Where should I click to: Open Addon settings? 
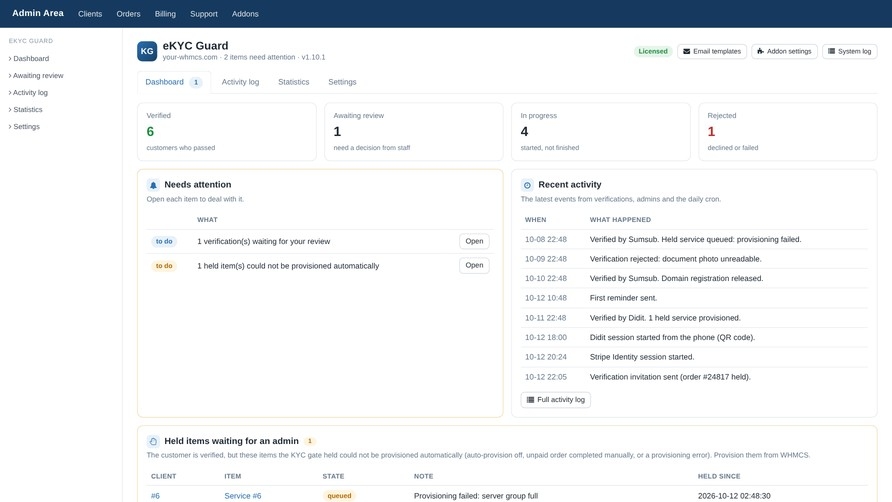coord(784,51)
